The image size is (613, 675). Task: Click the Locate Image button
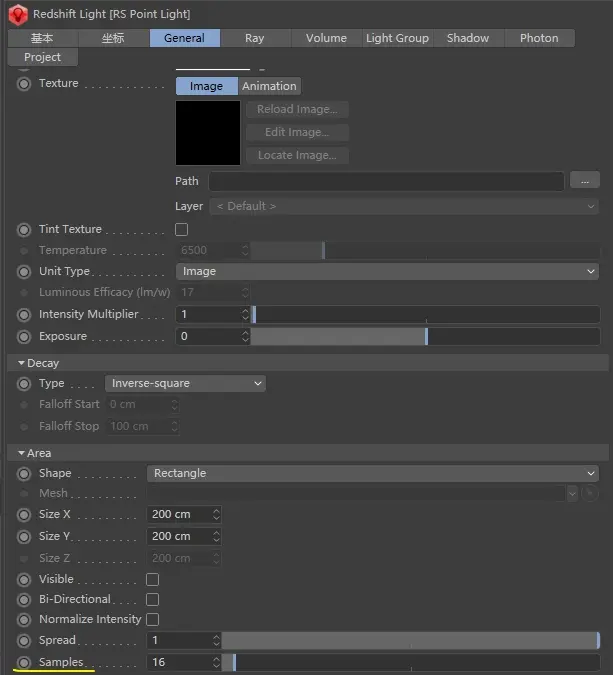(x=297, y=155)
